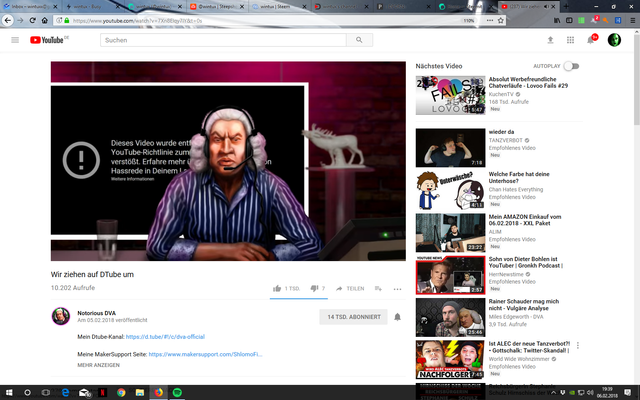The width and height of the screenshot is (640, 400).
Task: Switch to the Inbox browser tab
Action: tap(31, 7)
